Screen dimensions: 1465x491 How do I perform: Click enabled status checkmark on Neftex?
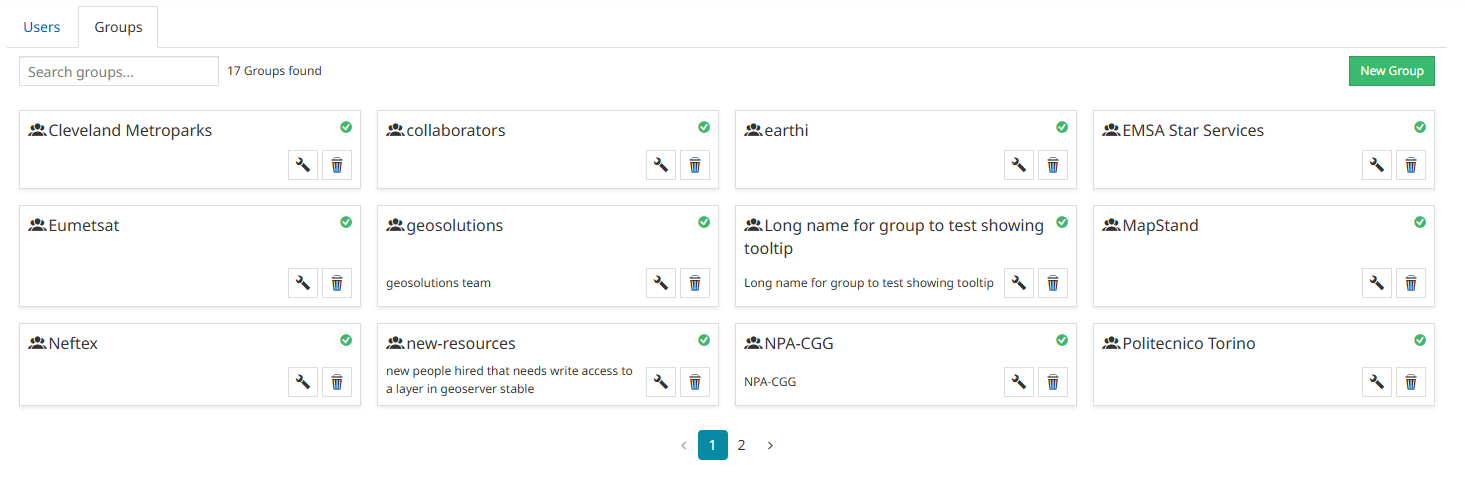click(x=346, y=340)
